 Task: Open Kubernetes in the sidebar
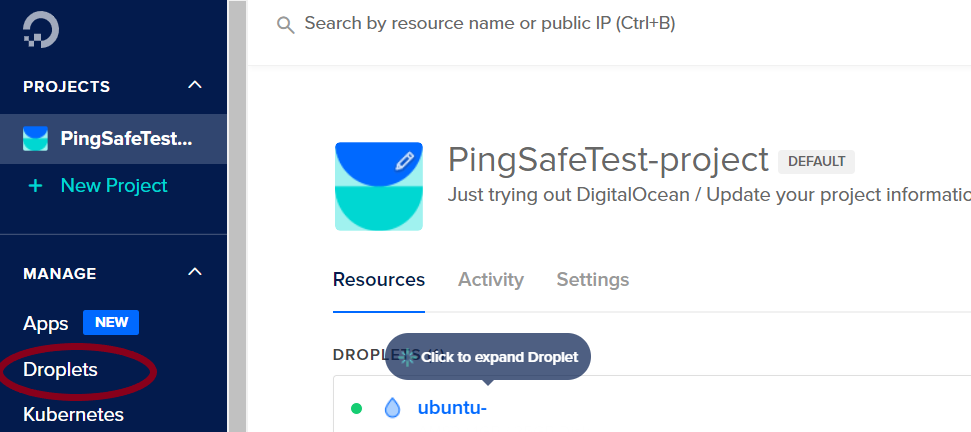73,414
